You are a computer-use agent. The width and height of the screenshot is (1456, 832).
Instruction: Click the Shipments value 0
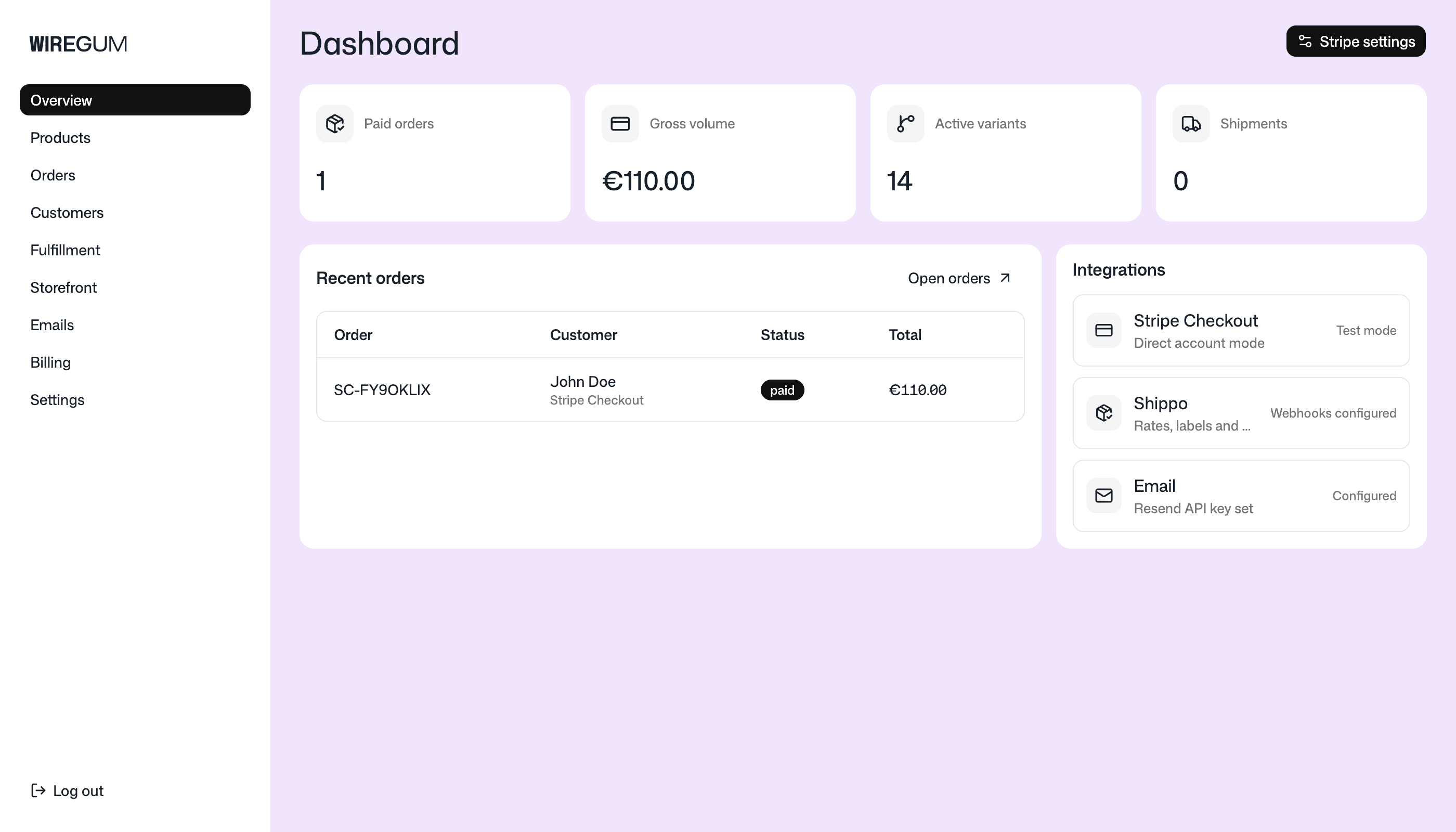[x=1180, y=181]
